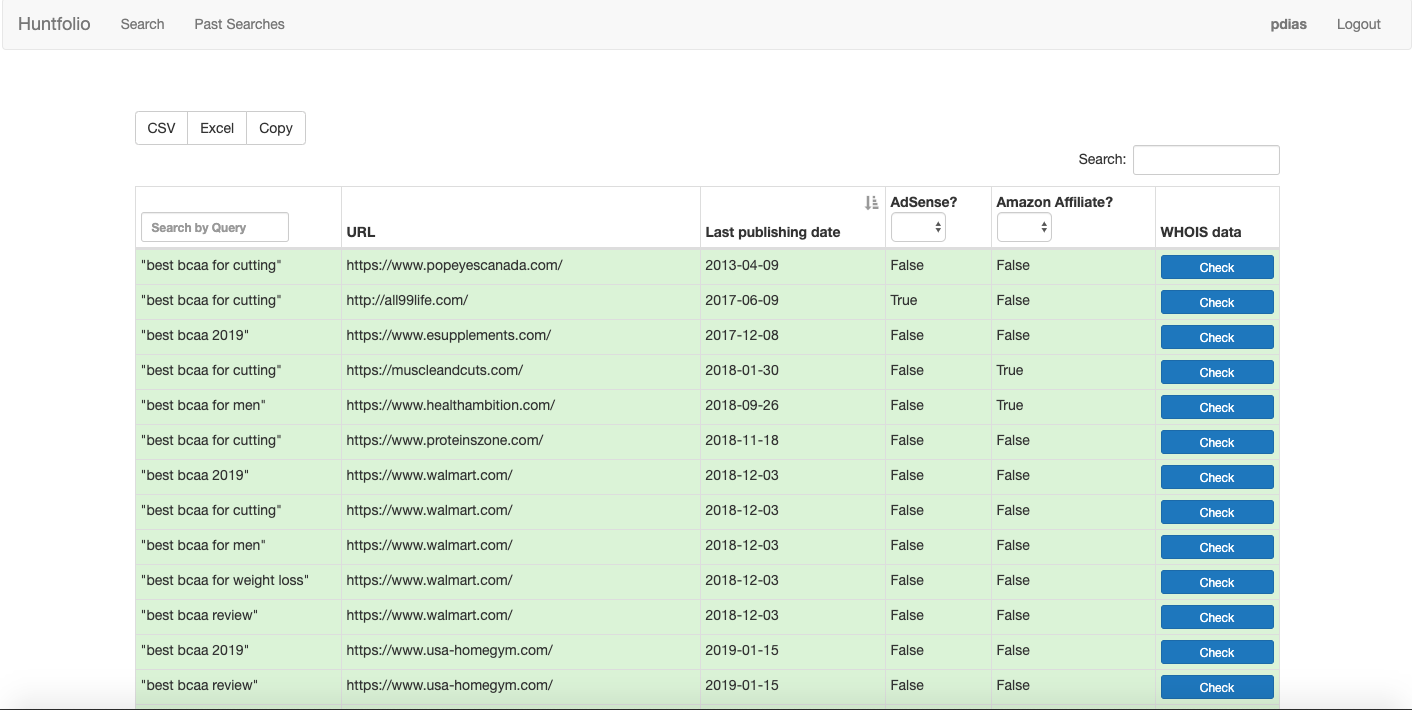
Task: Copy the table data to clipboard
Action: 276,128
